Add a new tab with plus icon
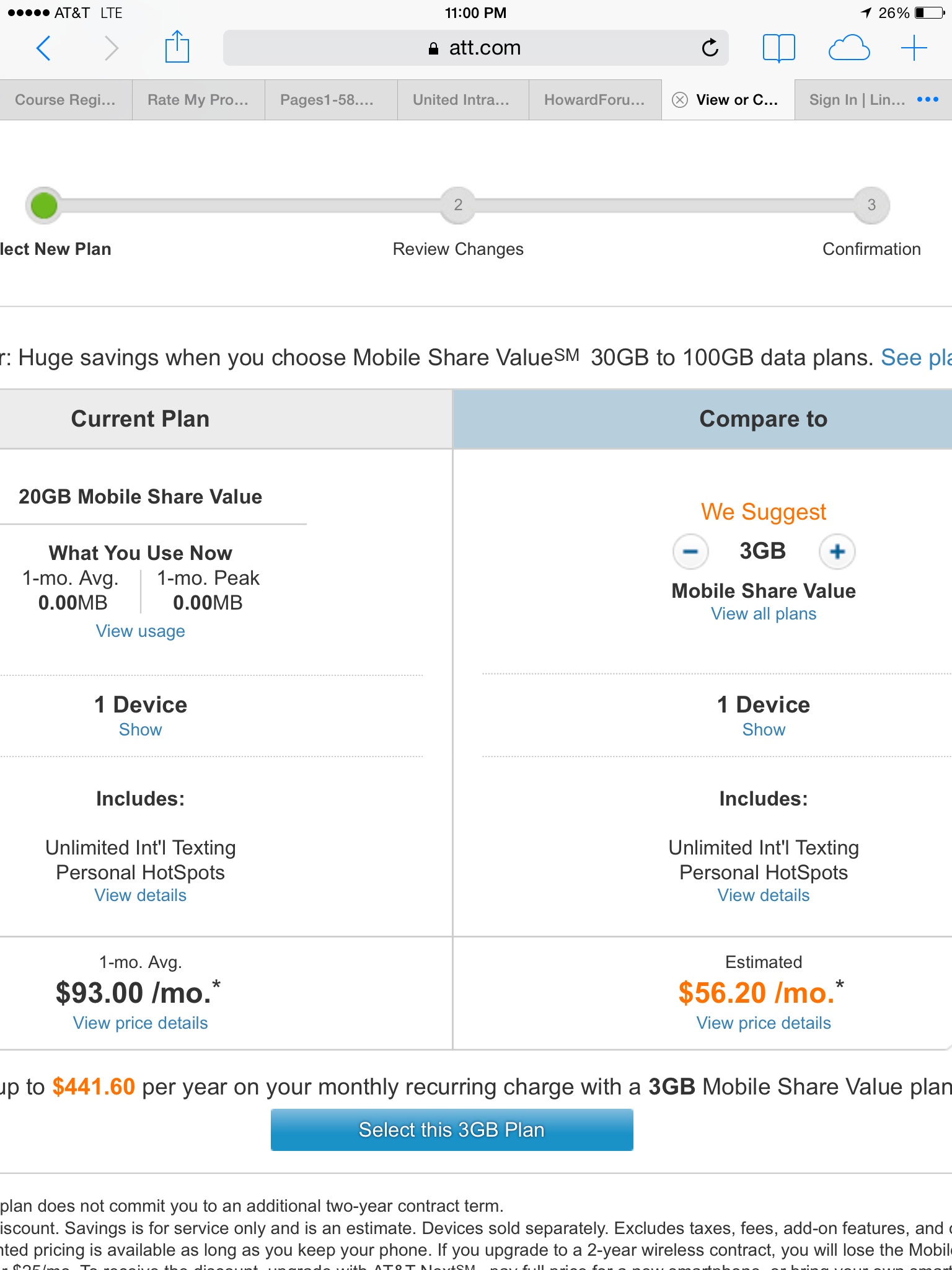The height and width of the screenshot is (1270, 952). [914, 48]
